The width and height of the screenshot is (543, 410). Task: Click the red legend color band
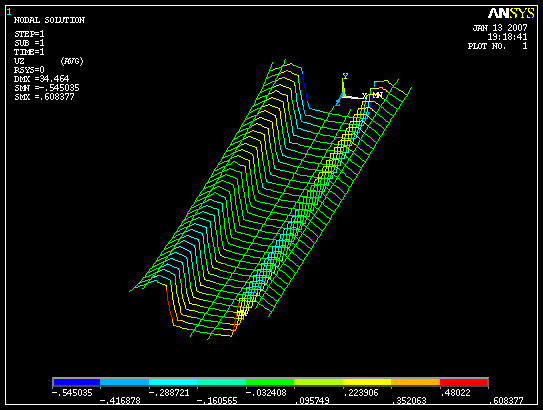464,382
